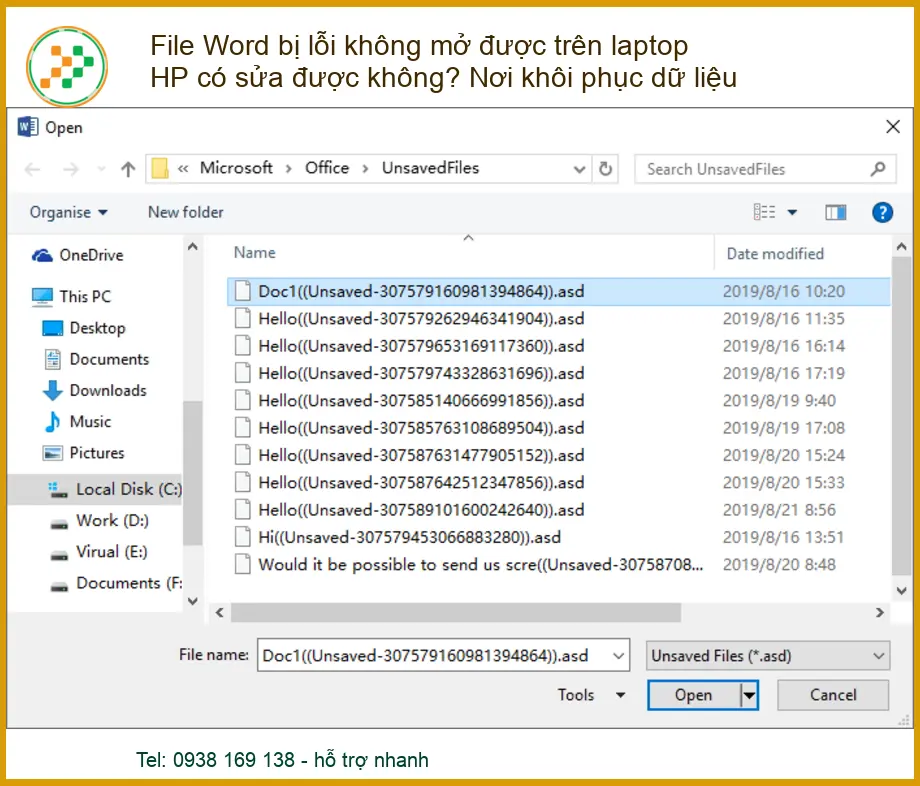920x786 pixels.
Task: Select Hello file modified 2019/8/16 17:19
Action: tap(558, 374)
